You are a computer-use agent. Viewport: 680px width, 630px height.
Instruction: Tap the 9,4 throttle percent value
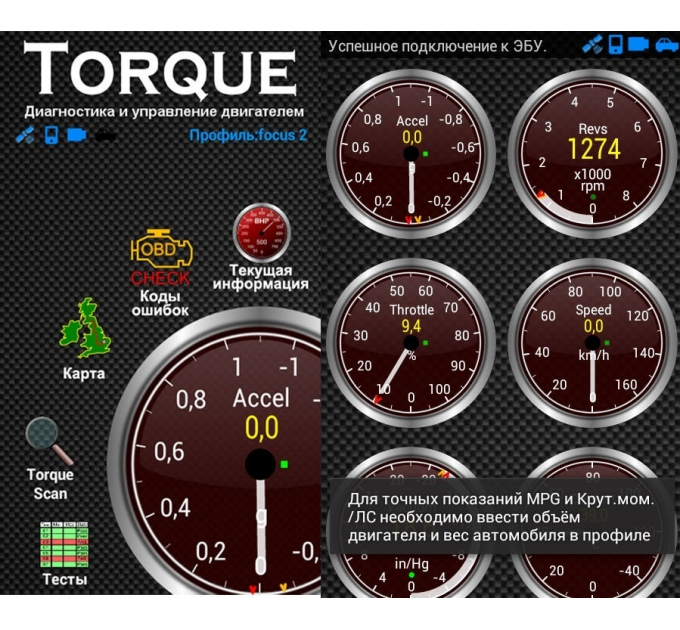411,326
